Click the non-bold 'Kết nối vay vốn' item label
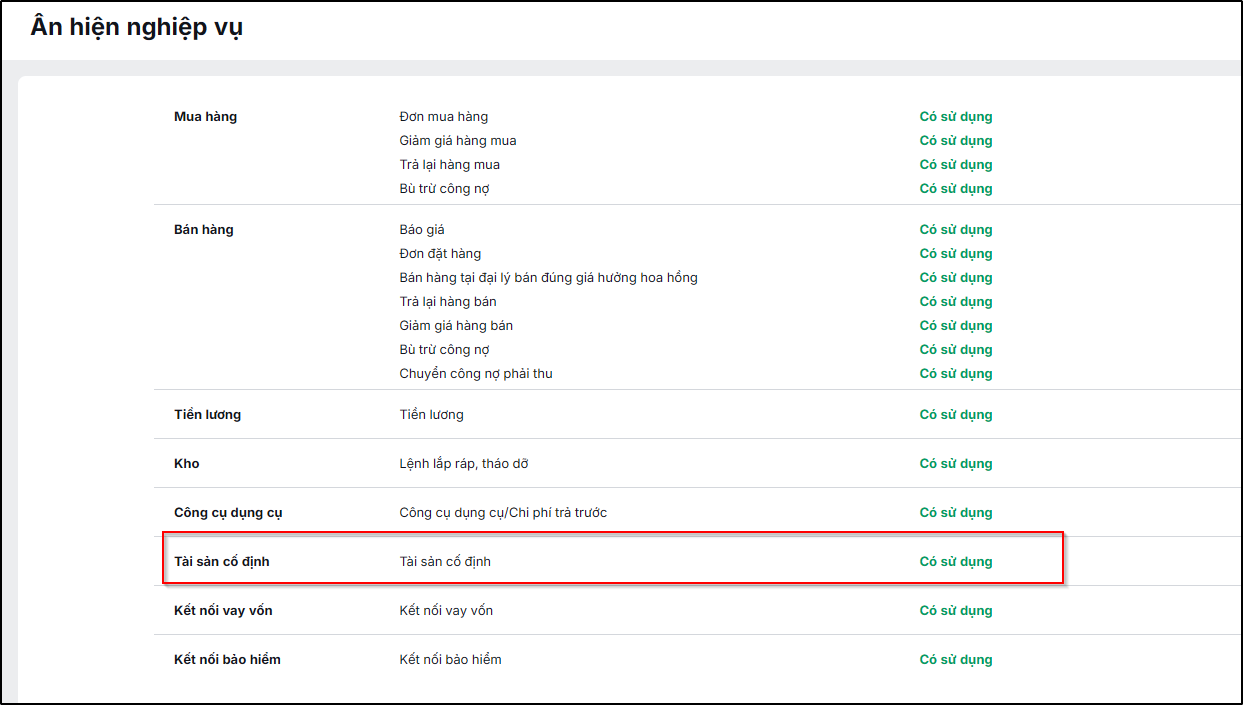Screen dimensions: 1243x705 446,611
